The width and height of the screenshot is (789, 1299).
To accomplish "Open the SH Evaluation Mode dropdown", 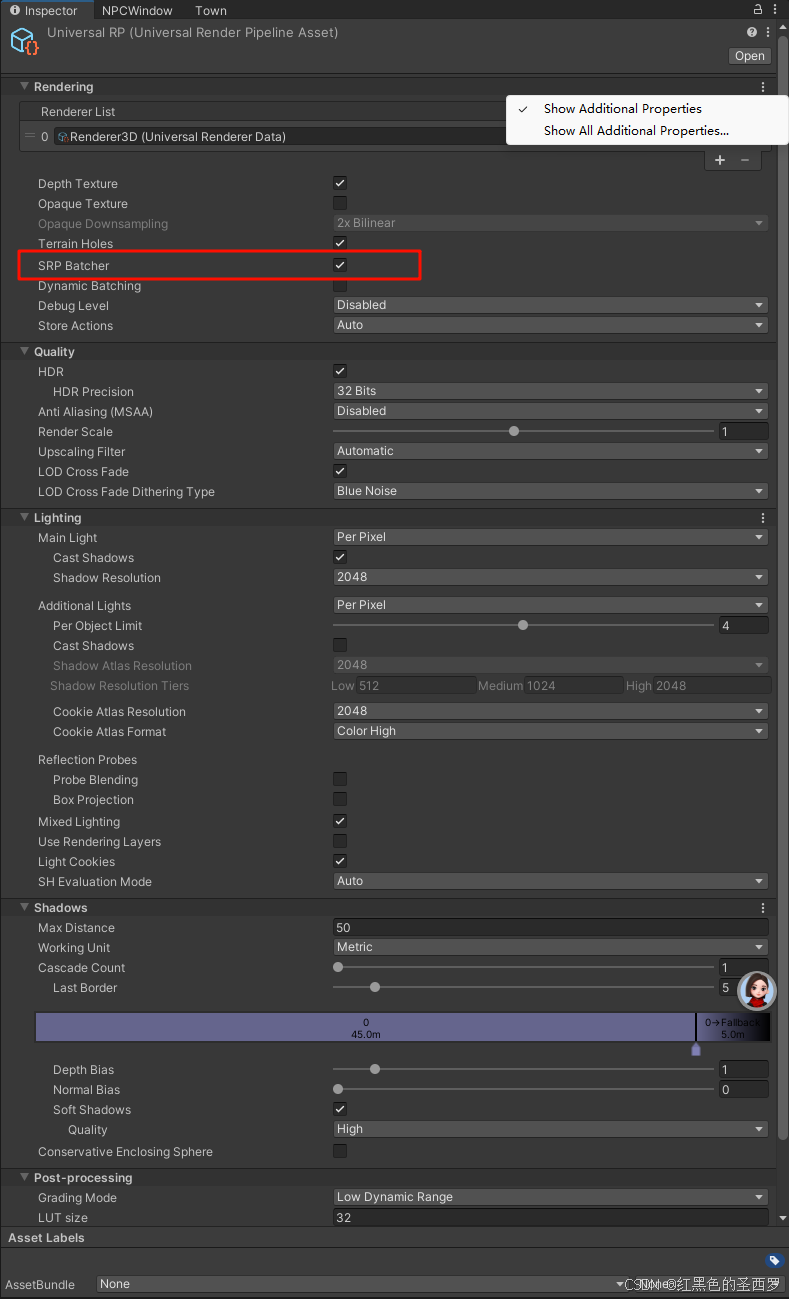I will (x=551, y=881).
